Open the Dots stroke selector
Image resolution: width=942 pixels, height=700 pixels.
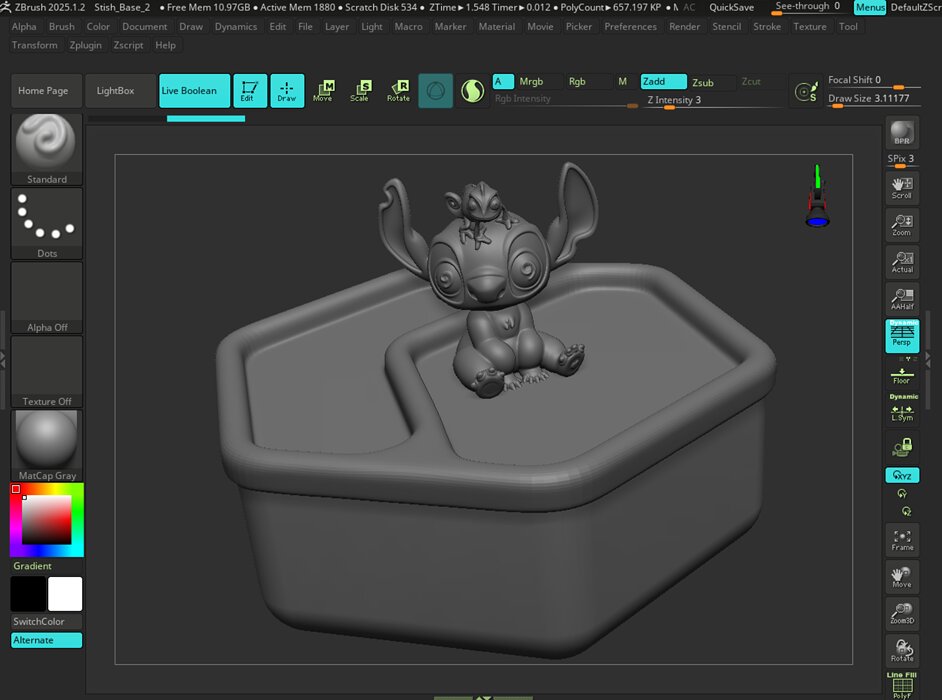click(46, 224)
